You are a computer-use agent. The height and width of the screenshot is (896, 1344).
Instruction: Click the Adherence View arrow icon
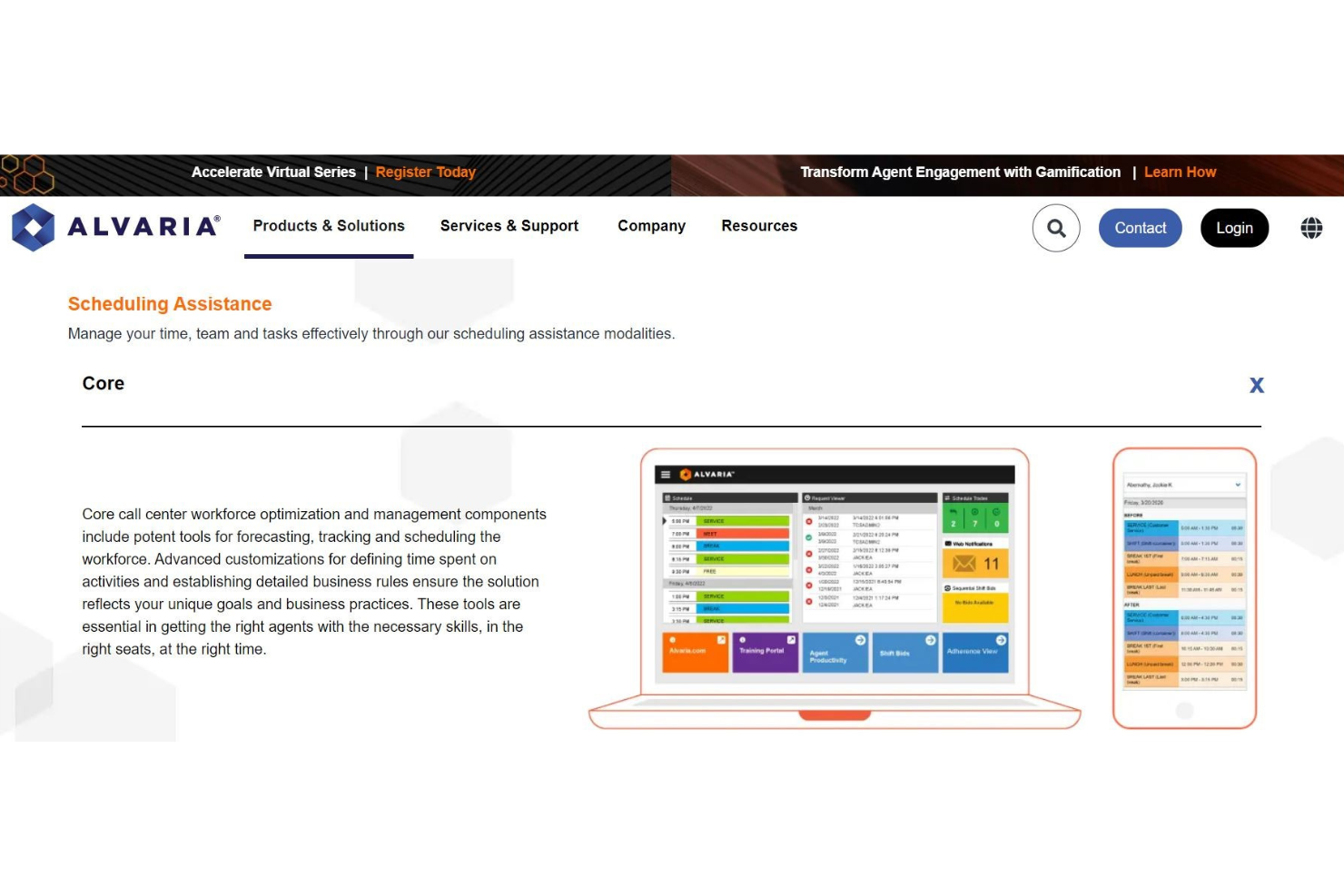pyautogui.click(x=1002, y=642)
